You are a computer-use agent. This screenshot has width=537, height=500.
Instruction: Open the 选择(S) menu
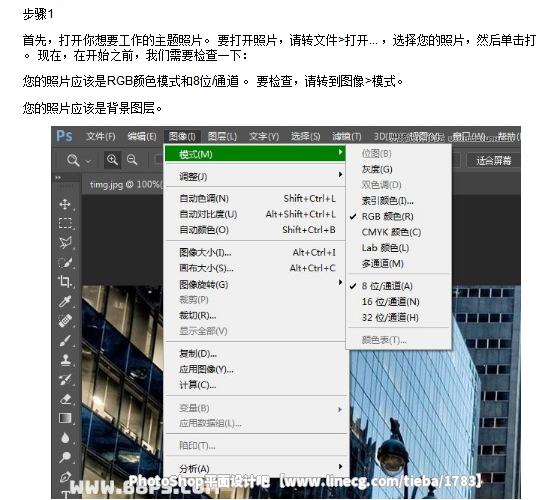click(x=305, y=136)
